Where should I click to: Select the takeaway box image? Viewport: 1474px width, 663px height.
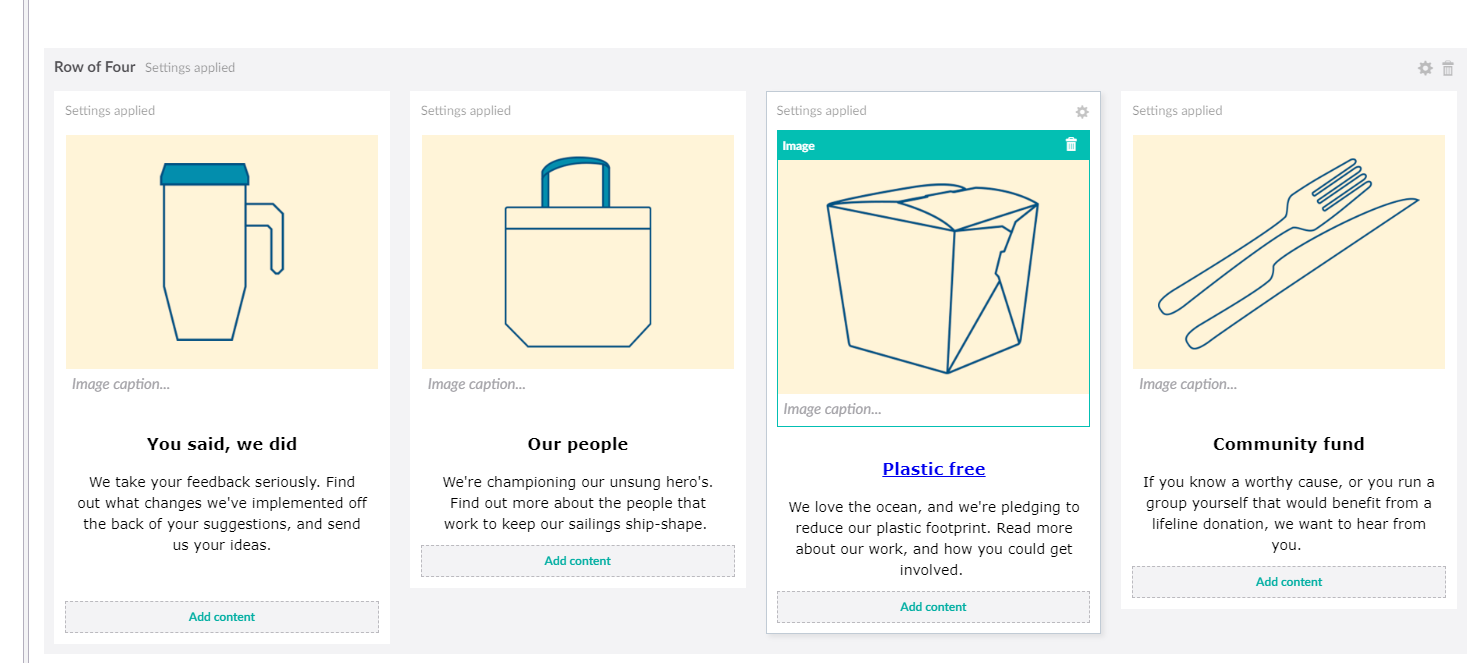933,277
